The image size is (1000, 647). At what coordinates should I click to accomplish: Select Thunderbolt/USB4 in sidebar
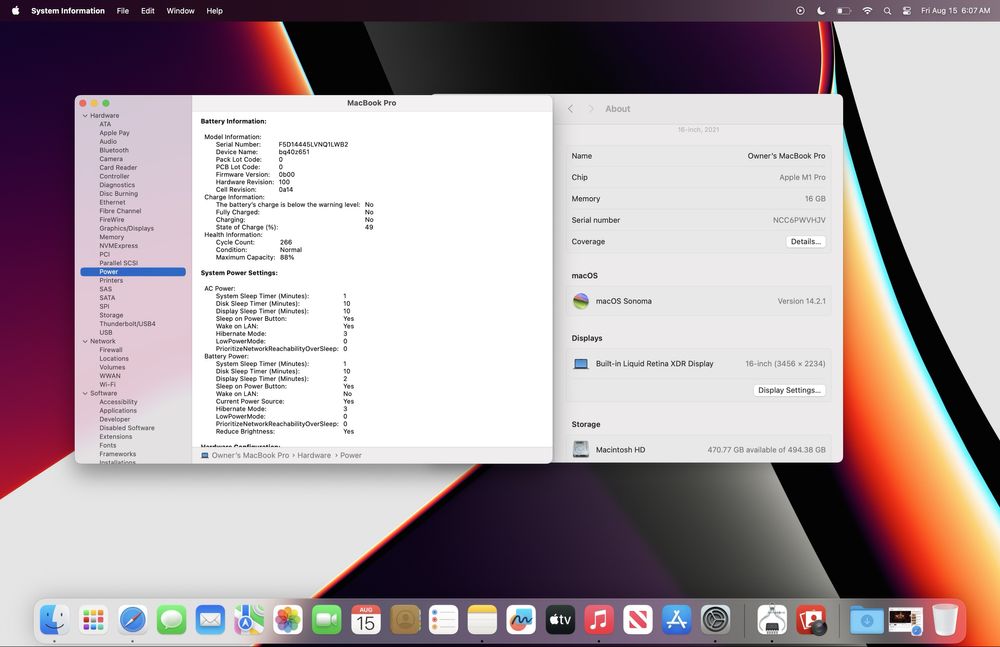pos(128,324)
